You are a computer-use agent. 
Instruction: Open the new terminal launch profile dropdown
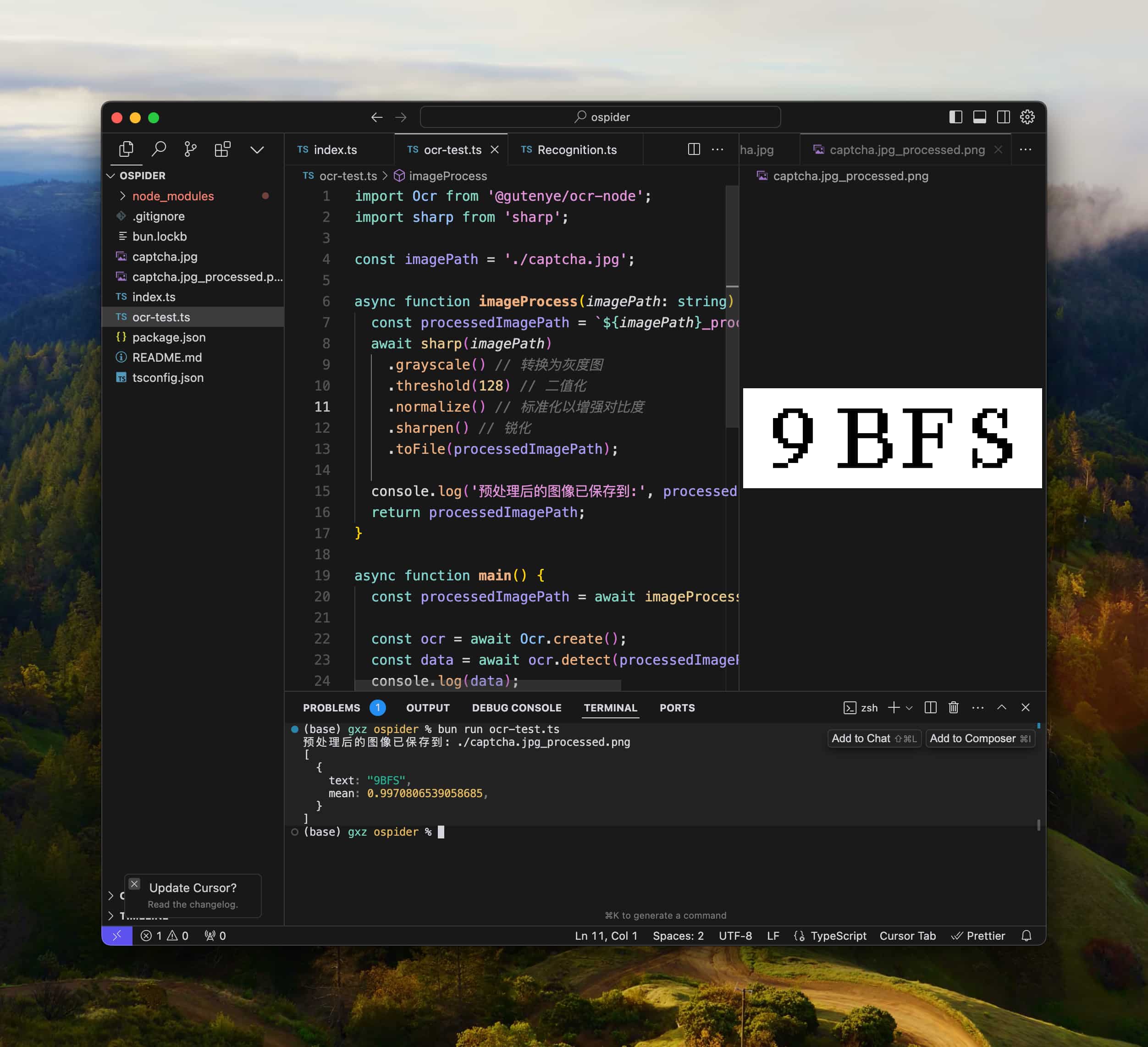coord(910,708)
